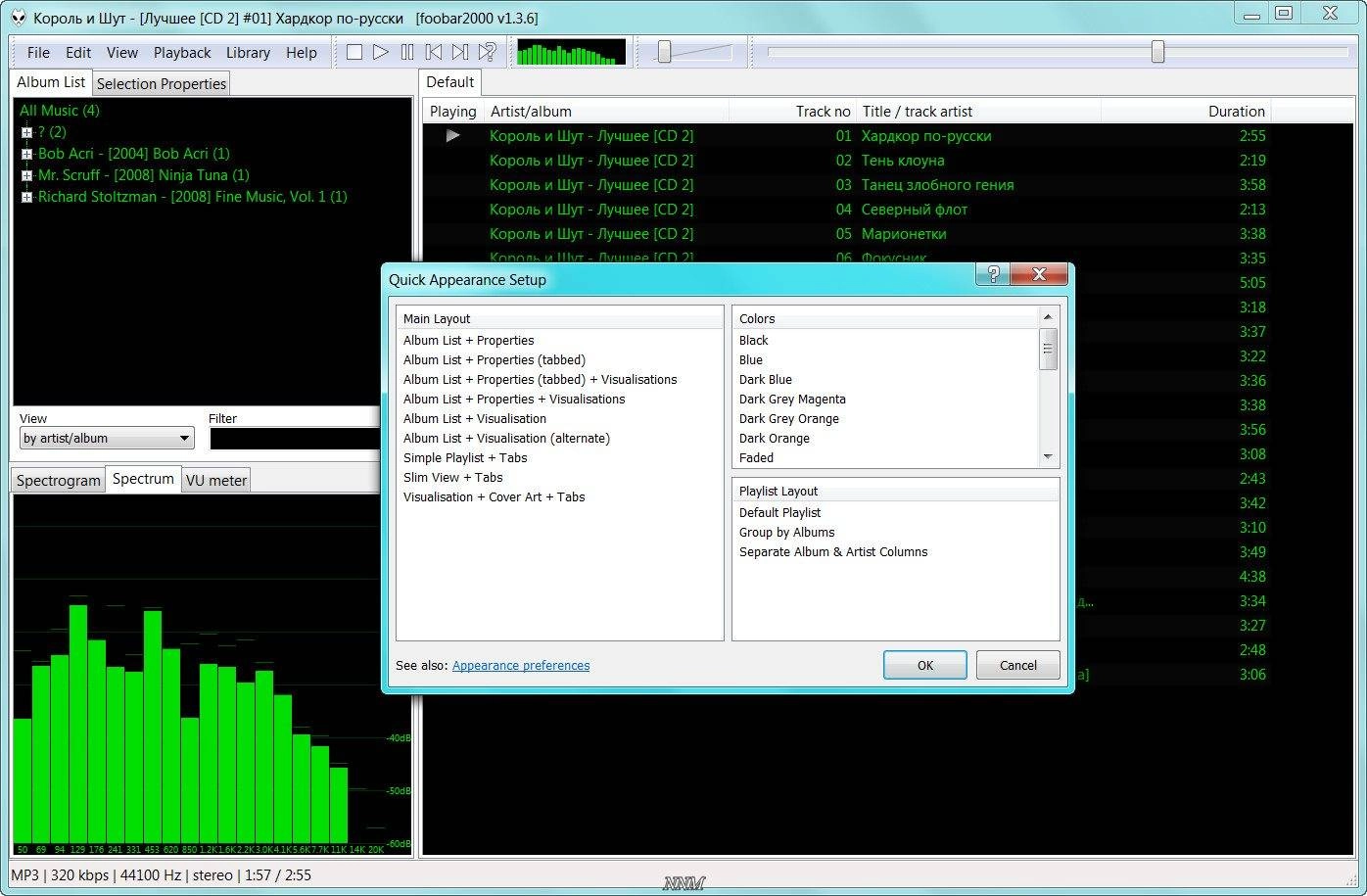Select 'Album List + Visualisation (alternate)' layout
Image resolution: width=1367 pixels, height=896 pixels.
tap(506, 439)
